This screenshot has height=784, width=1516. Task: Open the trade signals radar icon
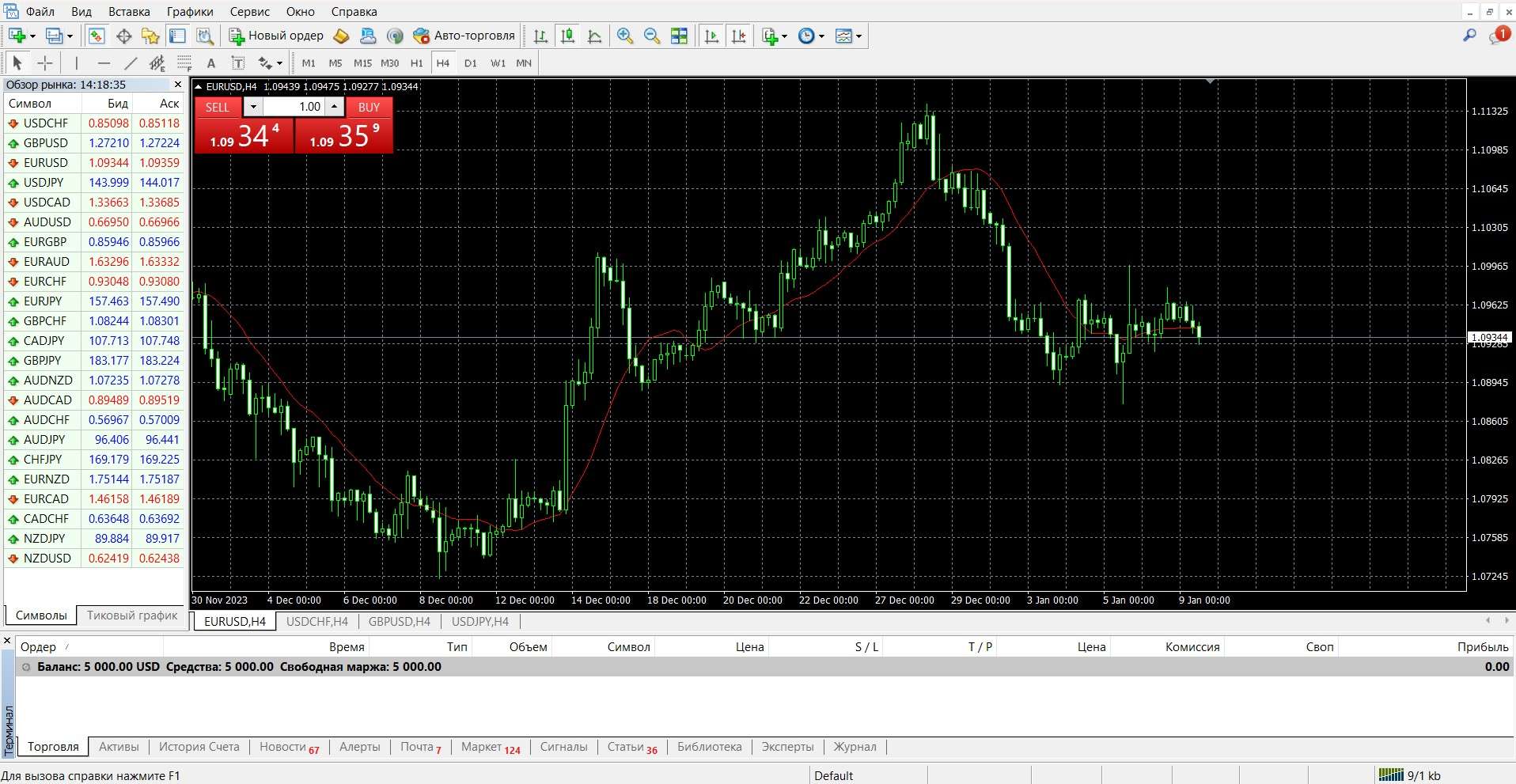(395, 36)
